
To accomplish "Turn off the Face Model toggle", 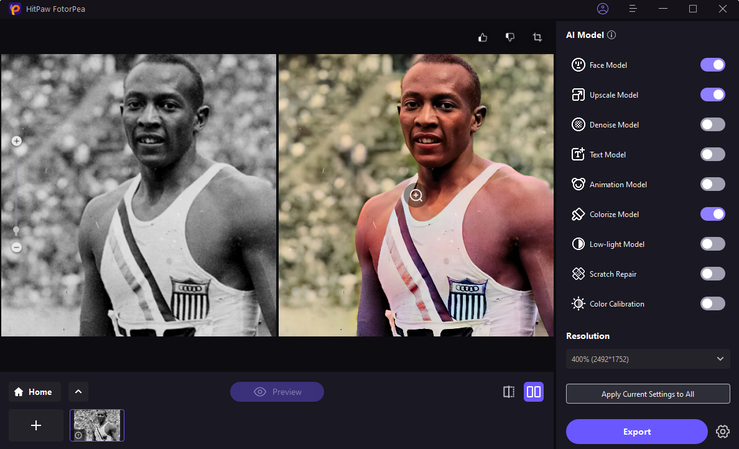I will click(713, 65).
